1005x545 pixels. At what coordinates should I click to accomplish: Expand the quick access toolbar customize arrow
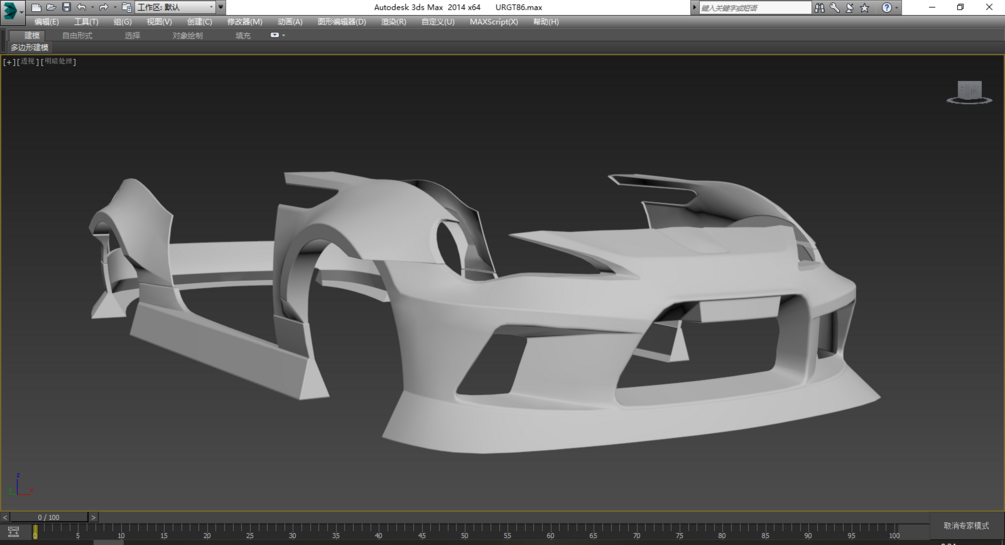pyautogui.click(x=221, y=7)
